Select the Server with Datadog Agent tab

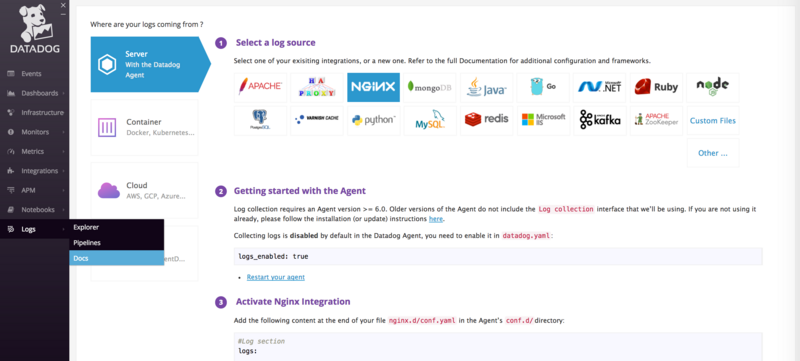151,64
